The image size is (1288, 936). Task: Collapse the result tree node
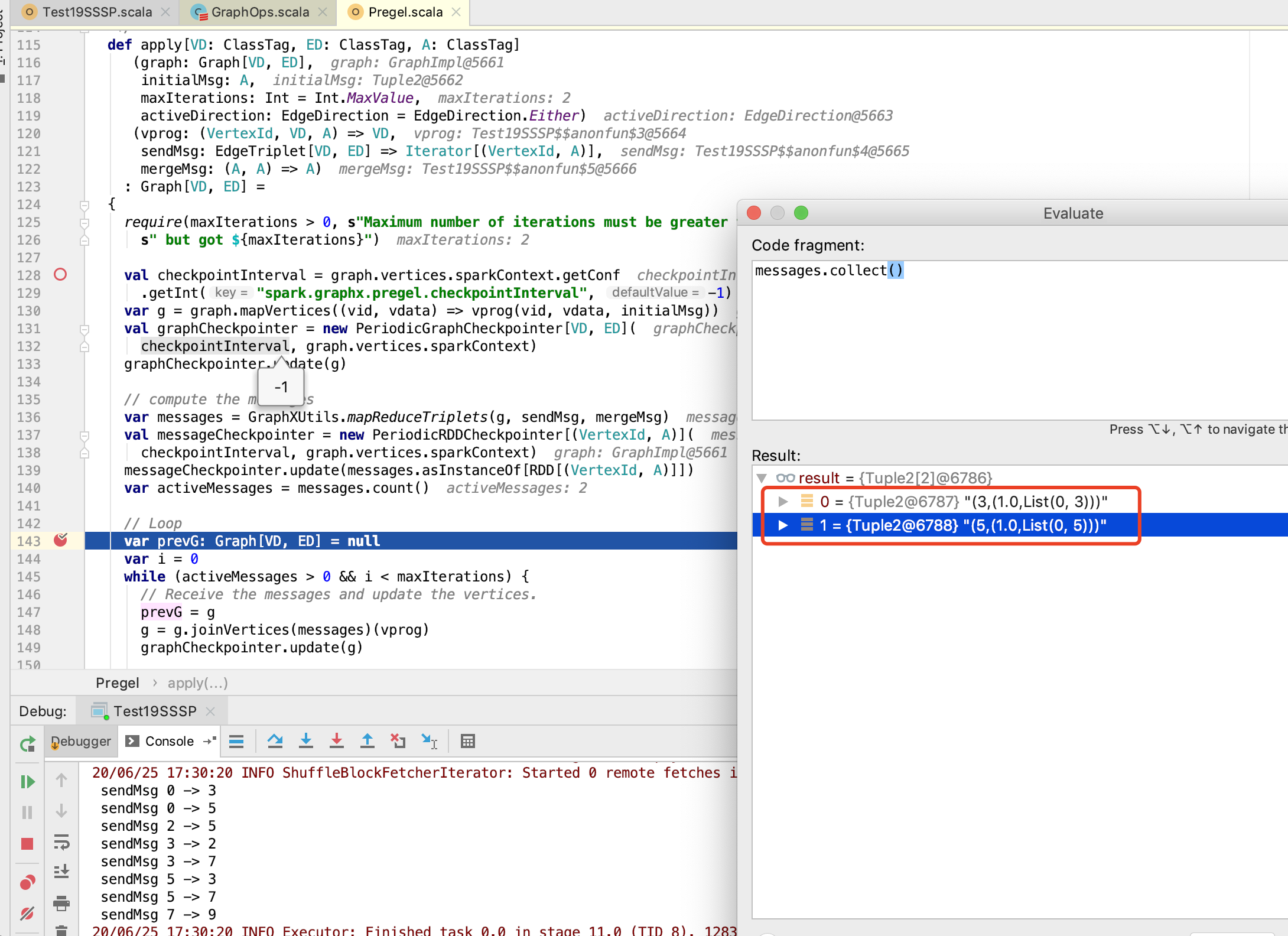tap(762, 478)
